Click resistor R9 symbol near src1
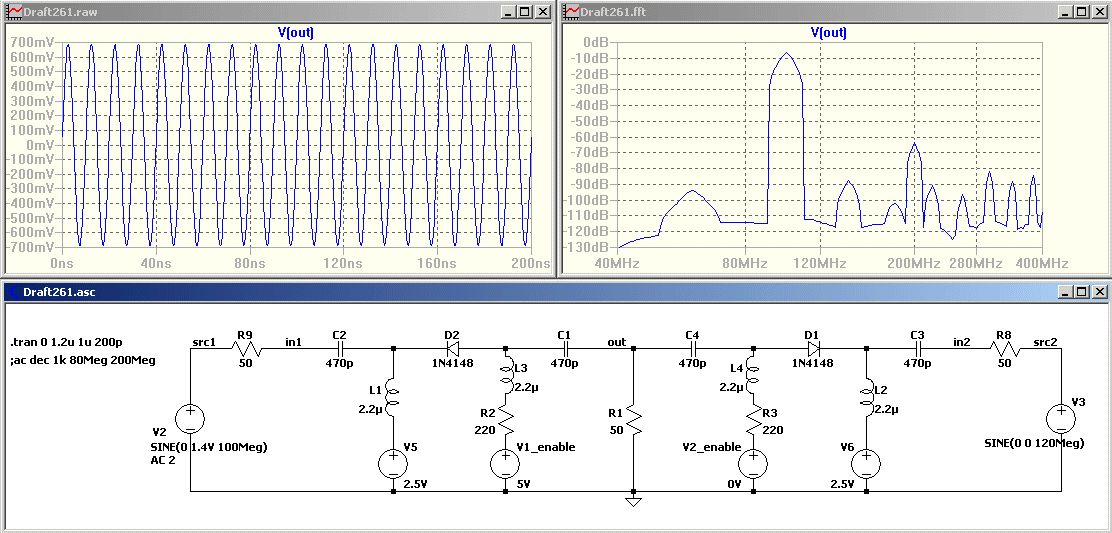Screen dimensions: 1112x533 pyautogui.click(x=245, y=348)
